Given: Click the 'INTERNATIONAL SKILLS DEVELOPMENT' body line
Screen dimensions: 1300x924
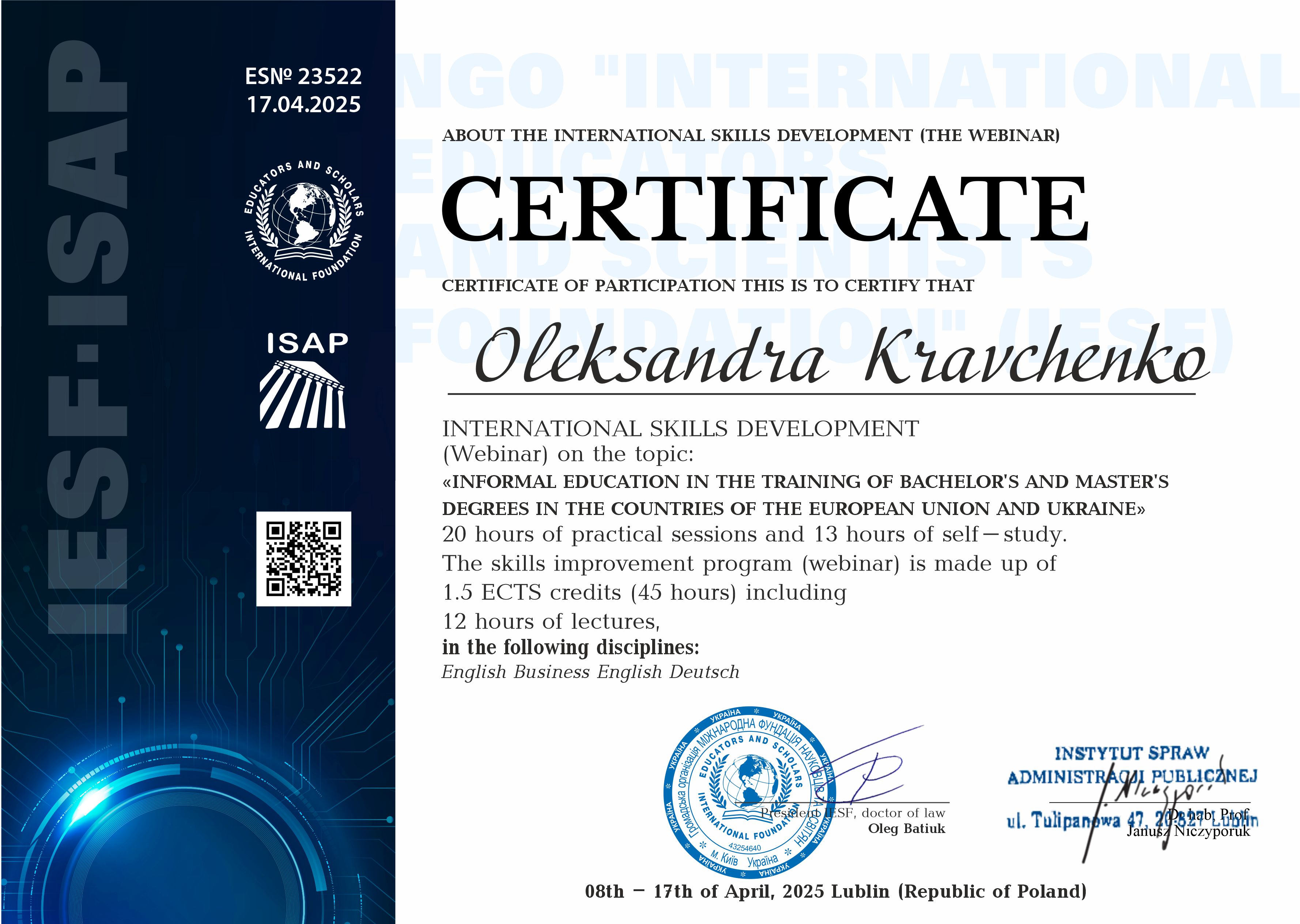Looking at the screenshot, I should (680, 428).
